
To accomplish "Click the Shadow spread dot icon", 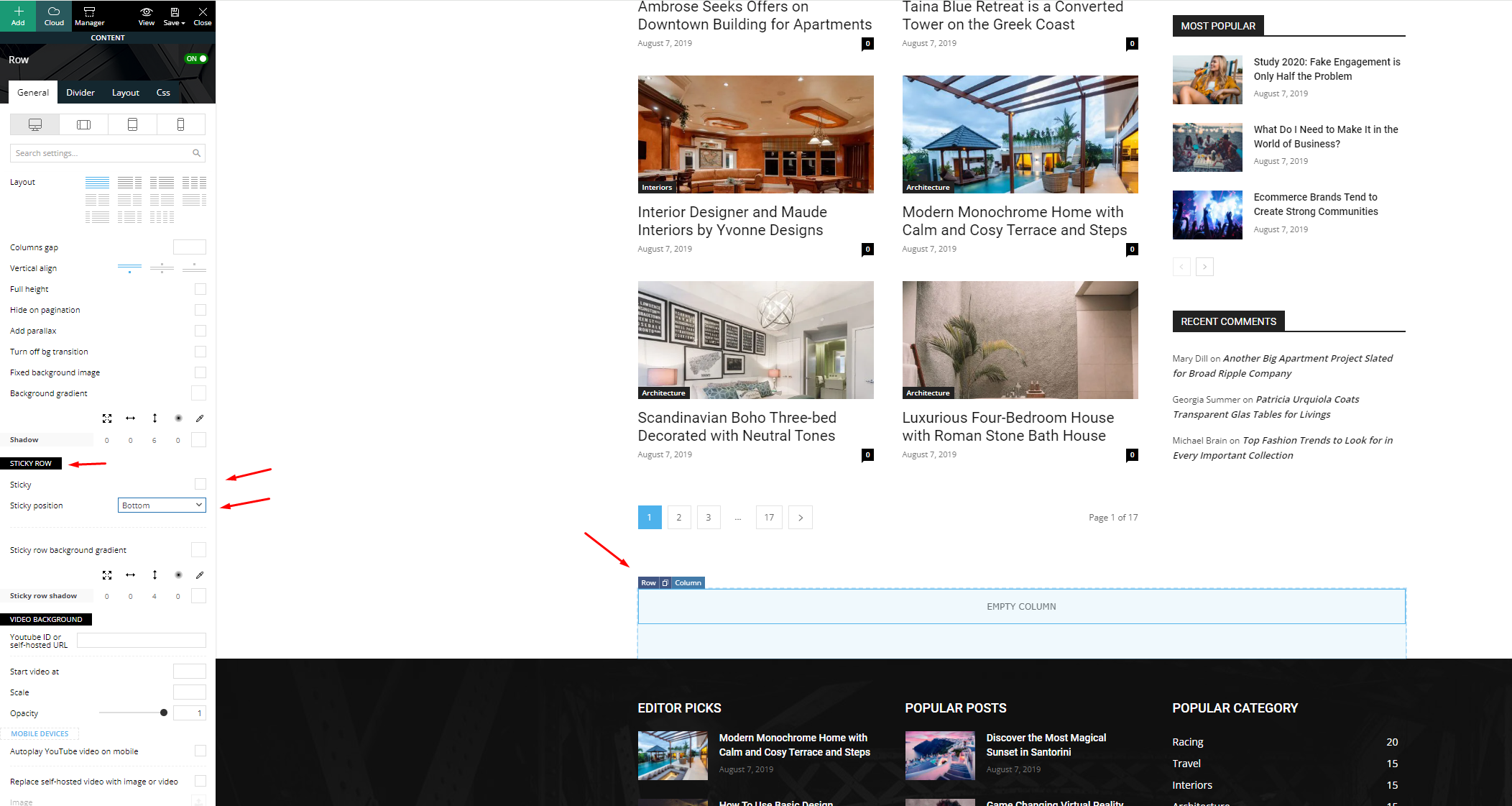I will point(178,418).
